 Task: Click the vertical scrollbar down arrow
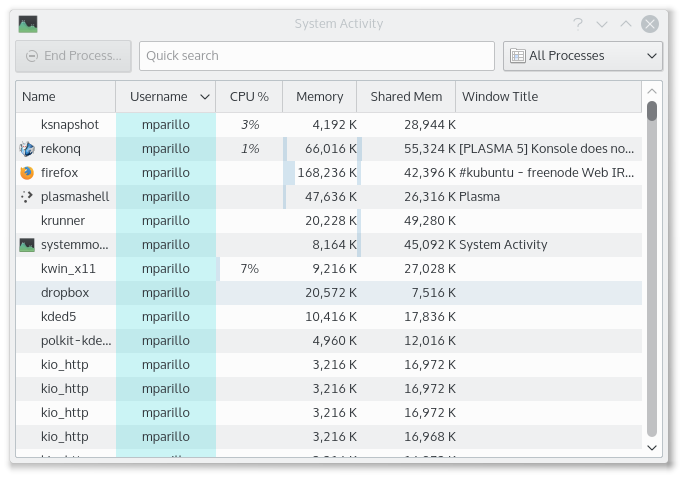click(x=652, y=449)
